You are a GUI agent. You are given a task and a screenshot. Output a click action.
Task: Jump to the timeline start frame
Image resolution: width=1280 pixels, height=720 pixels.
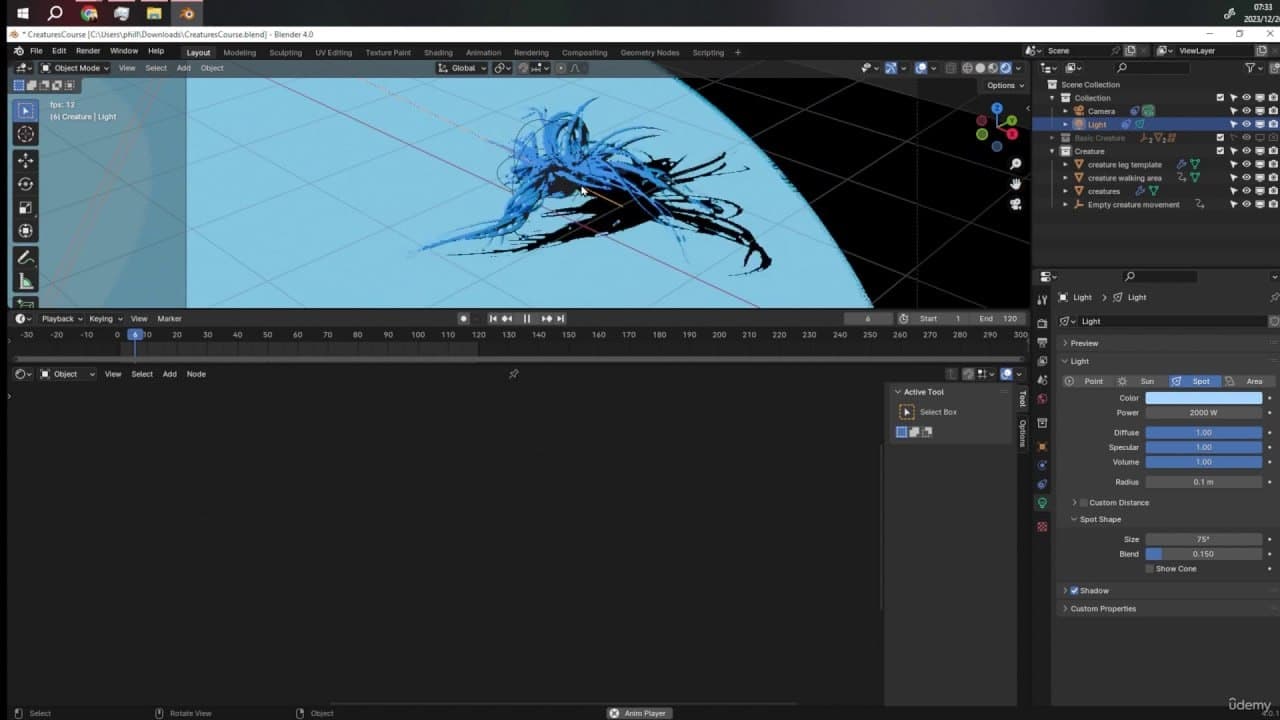point(493,318)
